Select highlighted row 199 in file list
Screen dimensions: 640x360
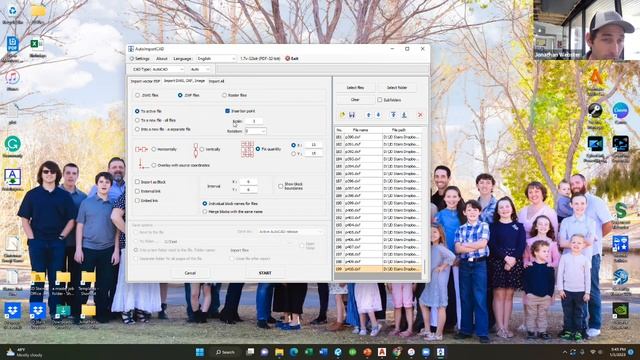pos(378,269)
